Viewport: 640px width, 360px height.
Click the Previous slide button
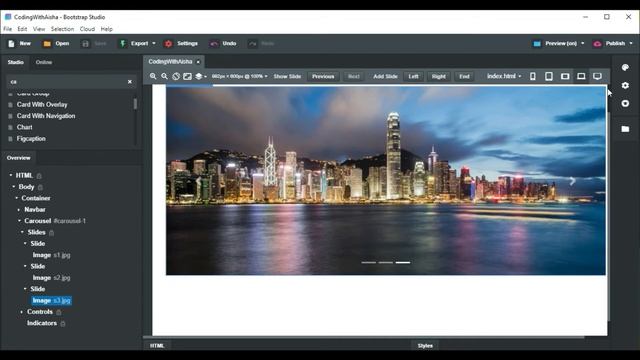click(323, 76)
